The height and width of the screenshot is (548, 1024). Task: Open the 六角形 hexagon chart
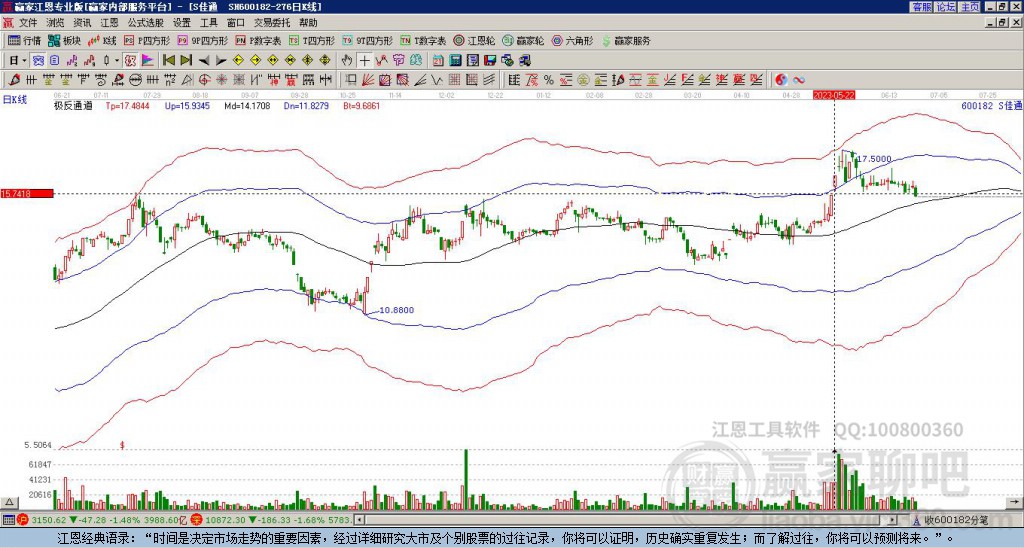(573, 40)
